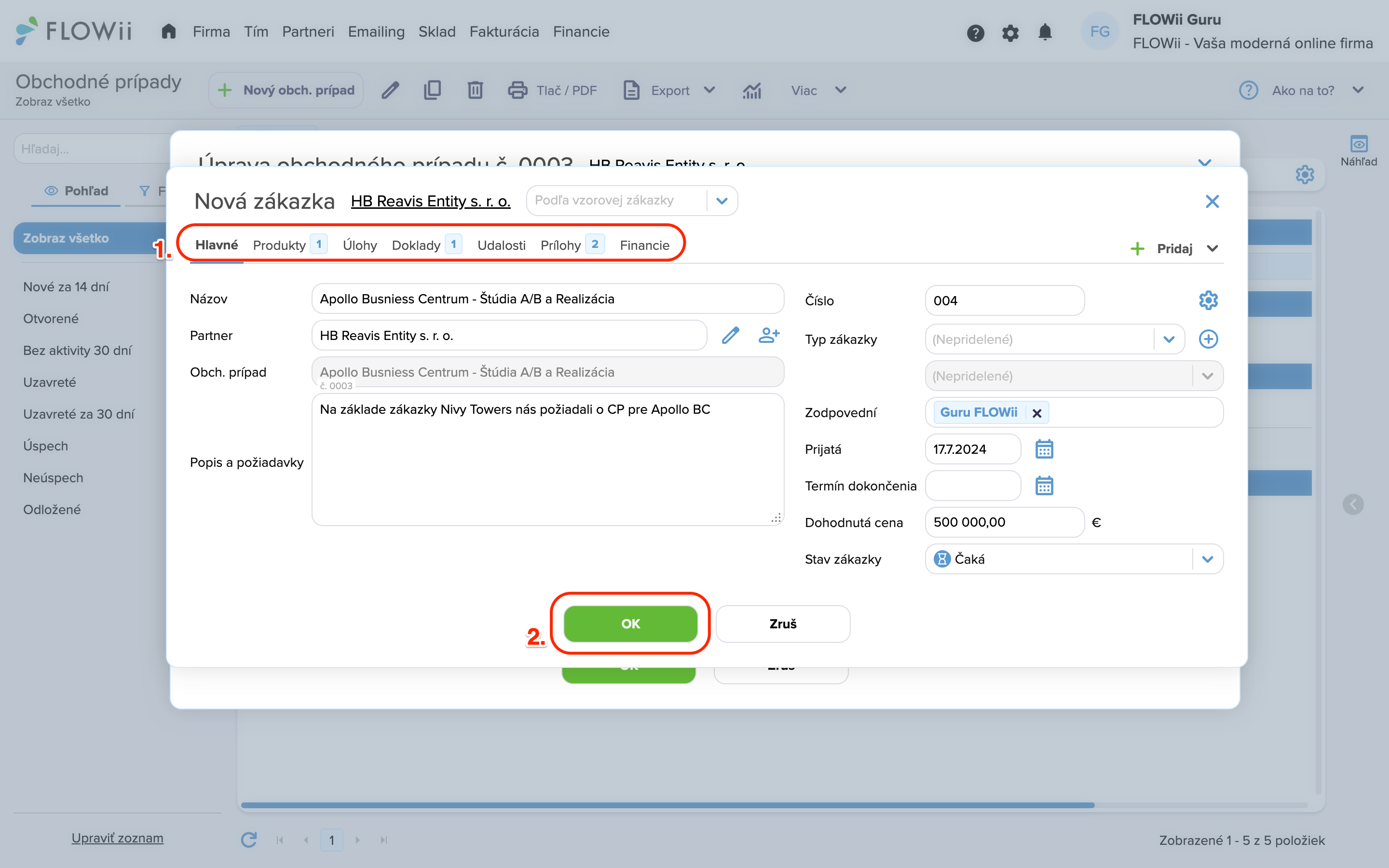This screenshot has width=1389, height=868.
Task: Click the add contact person icon by Partner
Action: click(769, 335)
